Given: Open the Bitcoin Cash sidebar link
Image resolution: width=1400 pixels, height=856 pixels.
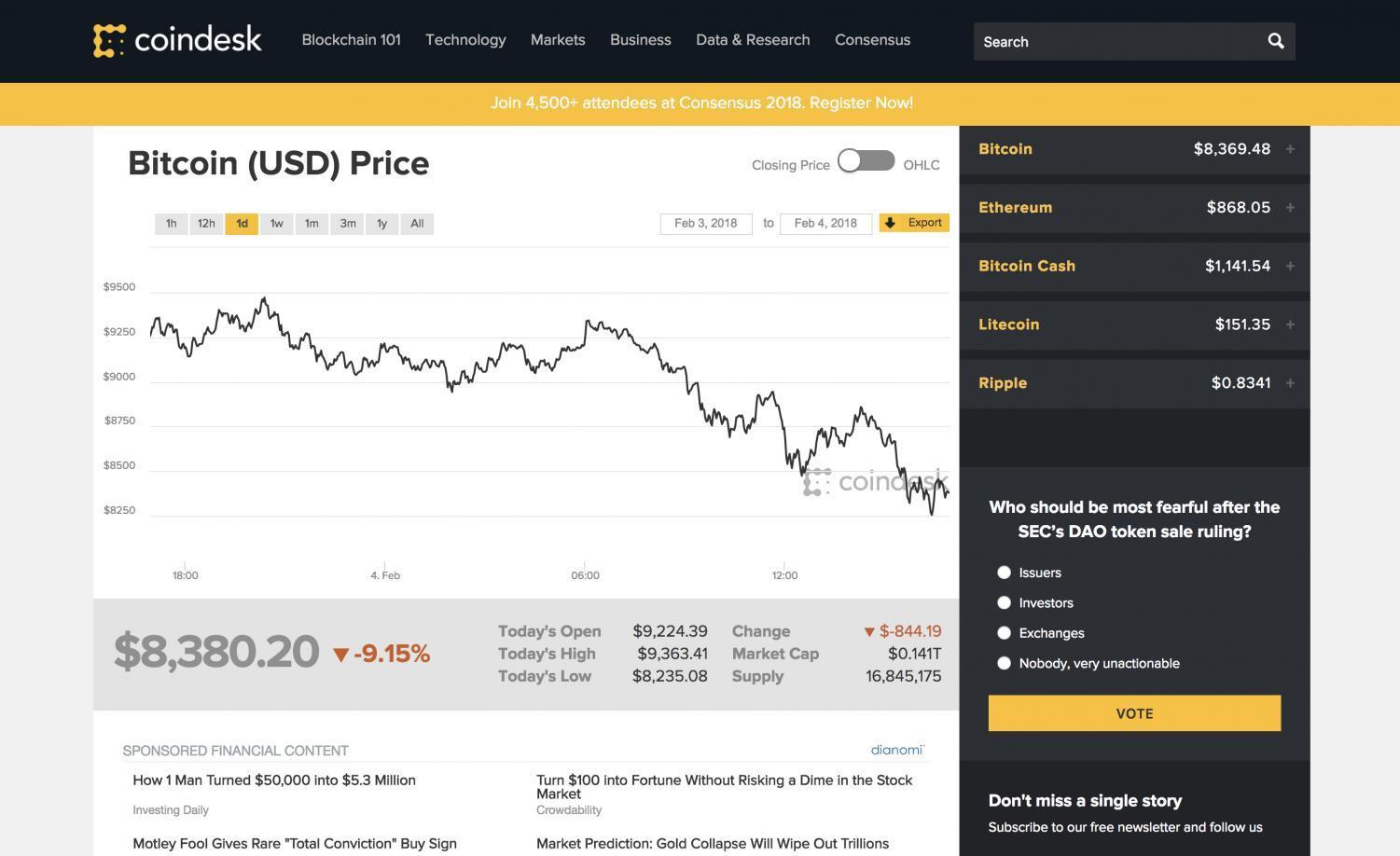Looking at the screenshot, I should pyautogui.click(x=1027, y=266).
